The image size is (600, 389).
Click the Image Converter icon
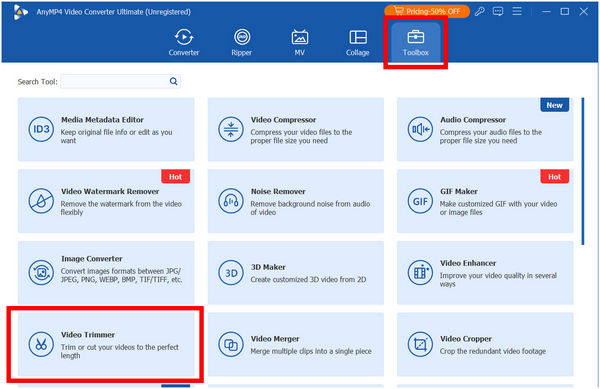point(41,273)
